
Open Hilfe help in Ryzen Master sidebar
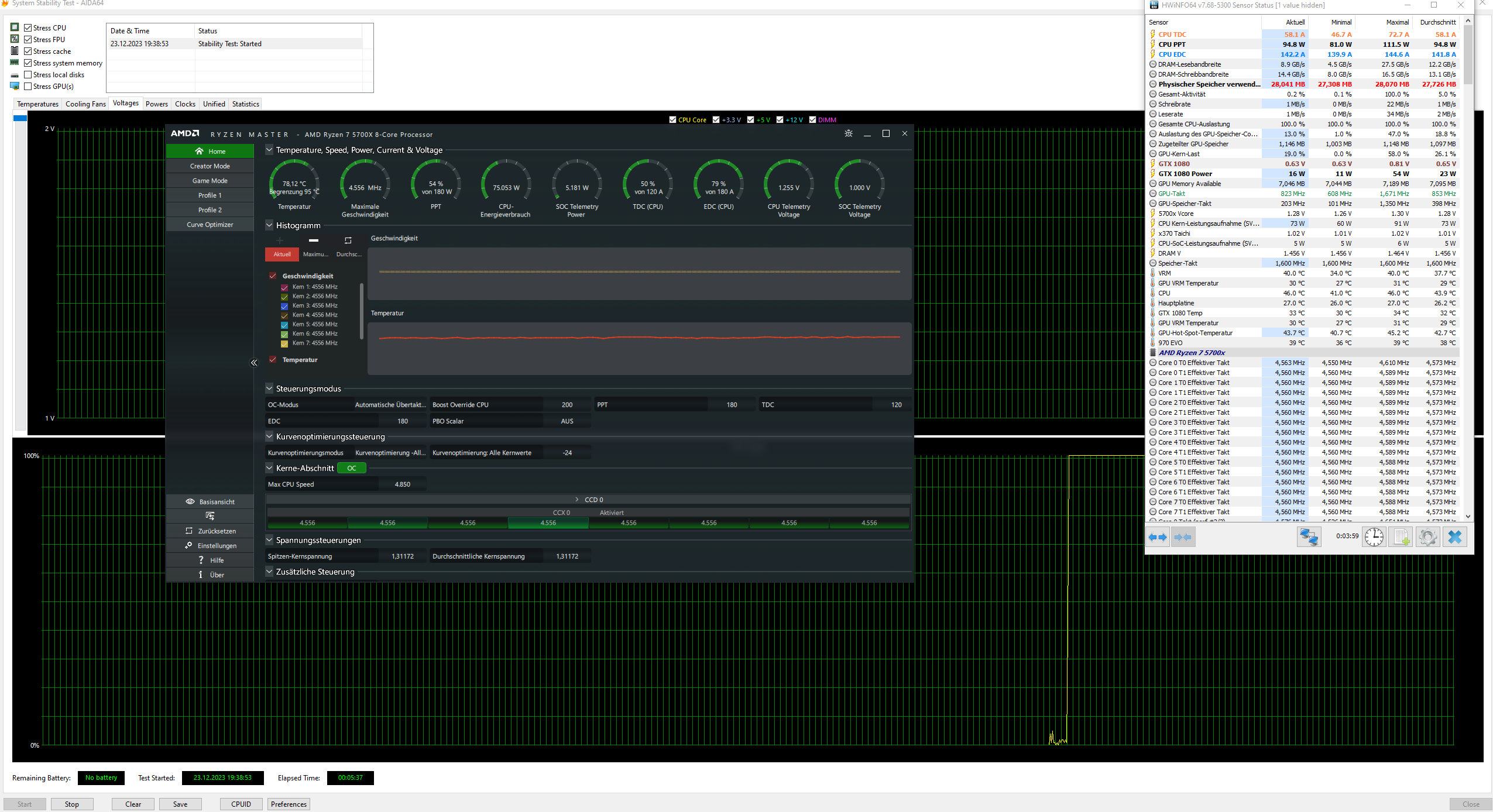click(210, 560)
